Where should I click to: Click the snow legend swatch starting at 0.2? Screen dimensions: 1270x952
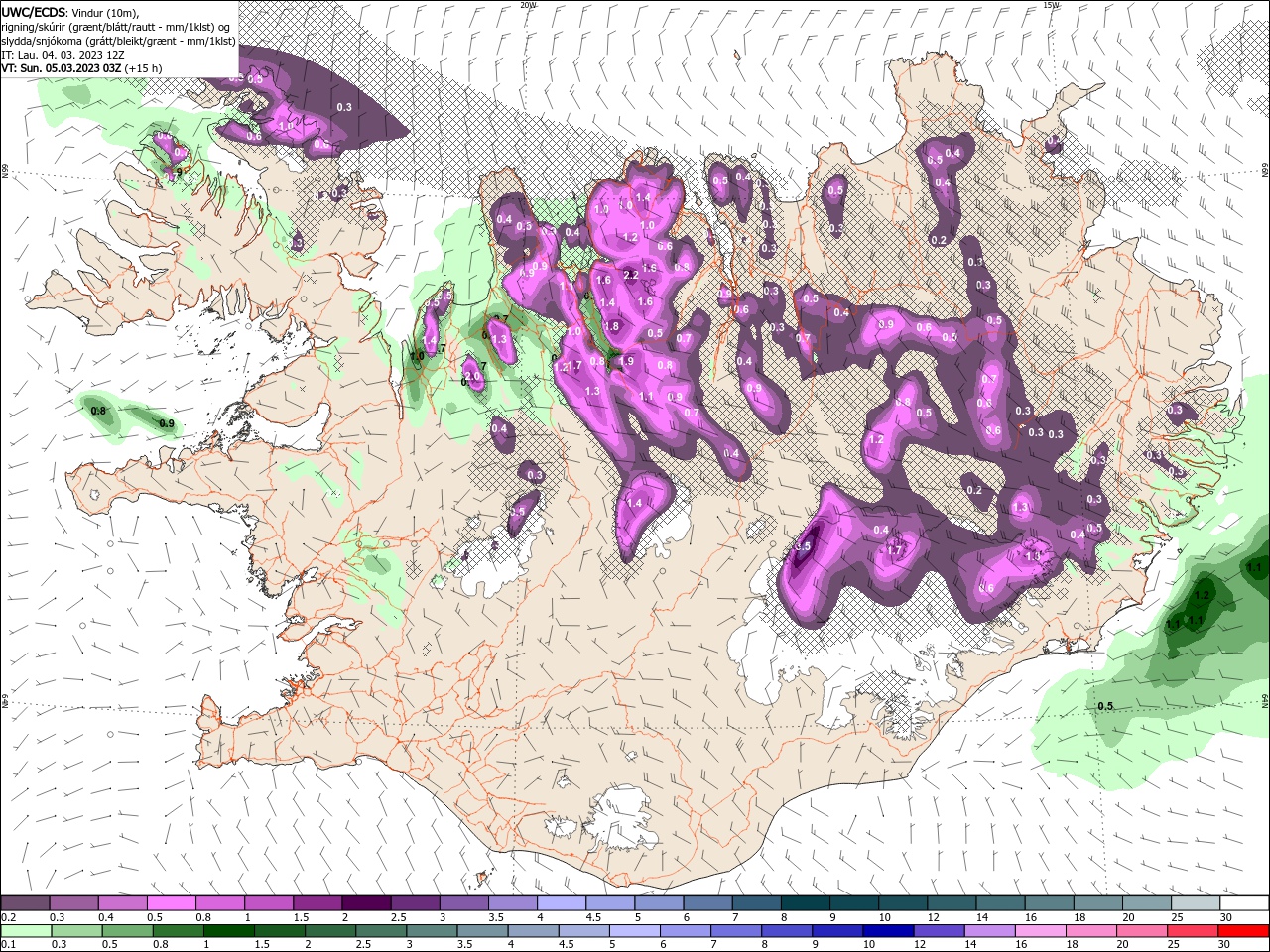click(x=26, y=903)
